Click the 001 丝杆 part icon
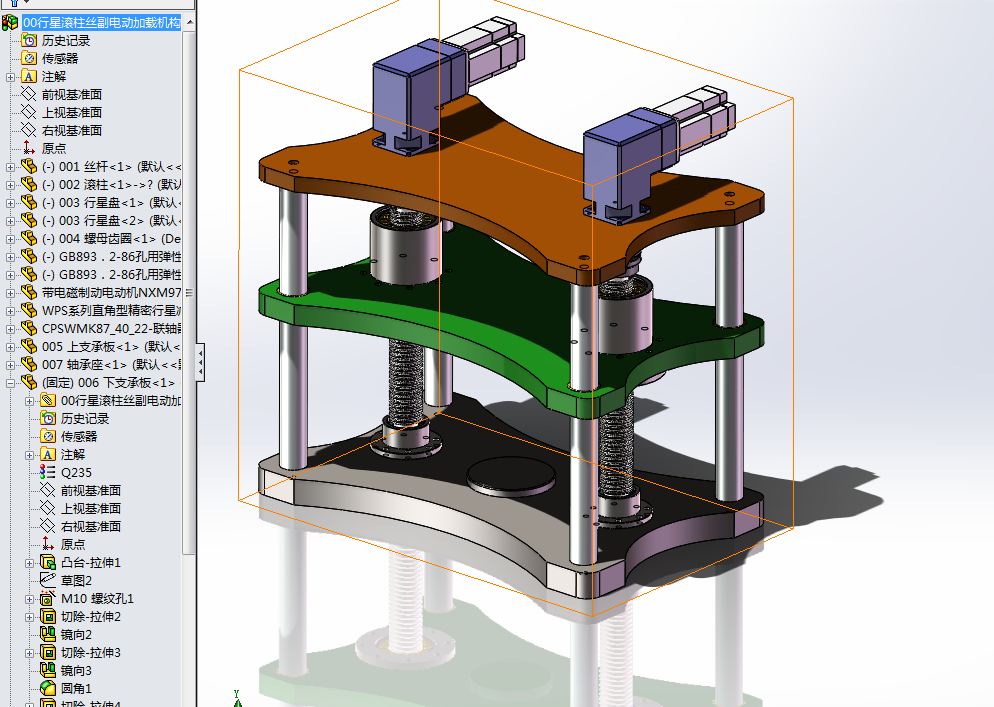Image resolution: width=994 pixels, height=707 pixels. point(29,167)
